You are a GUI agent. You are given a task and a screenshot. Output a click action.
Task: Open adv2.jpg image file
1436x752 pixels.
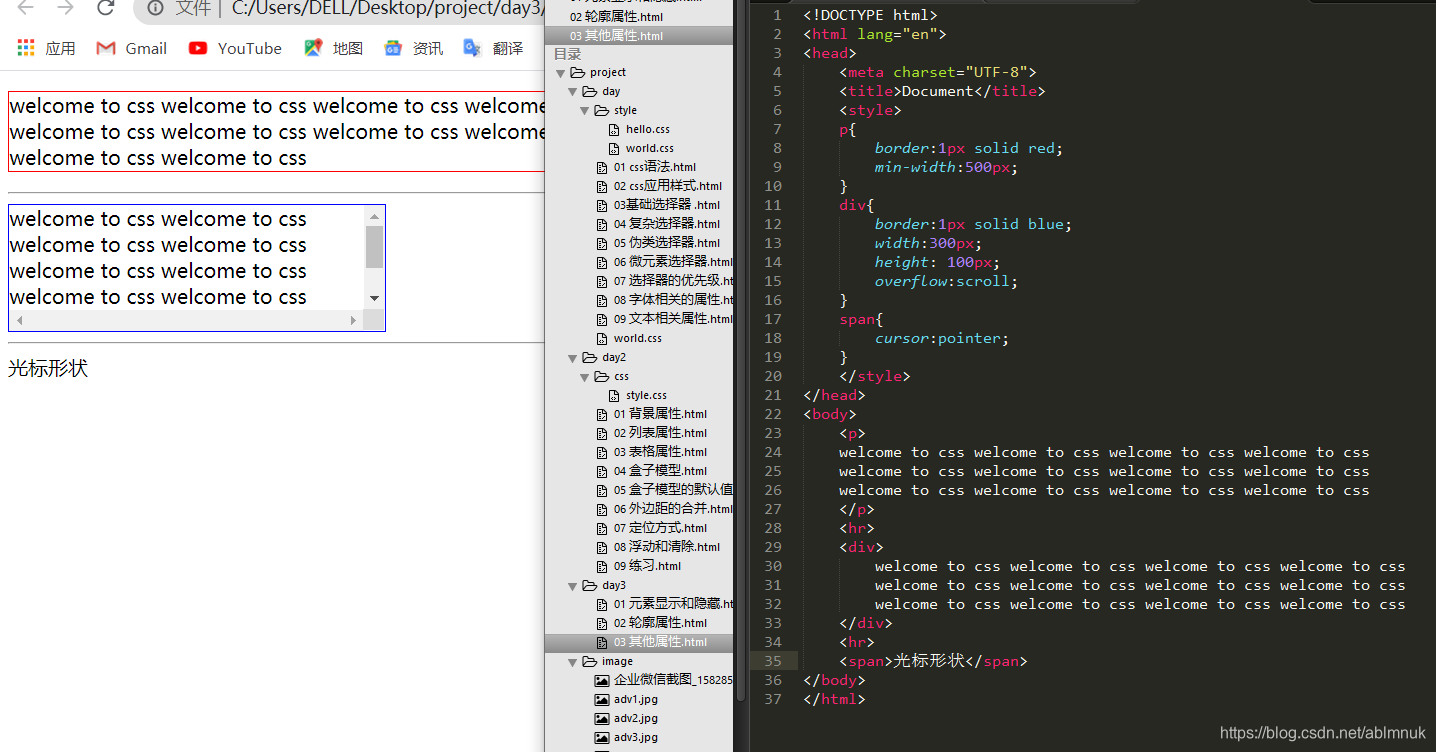636,718
